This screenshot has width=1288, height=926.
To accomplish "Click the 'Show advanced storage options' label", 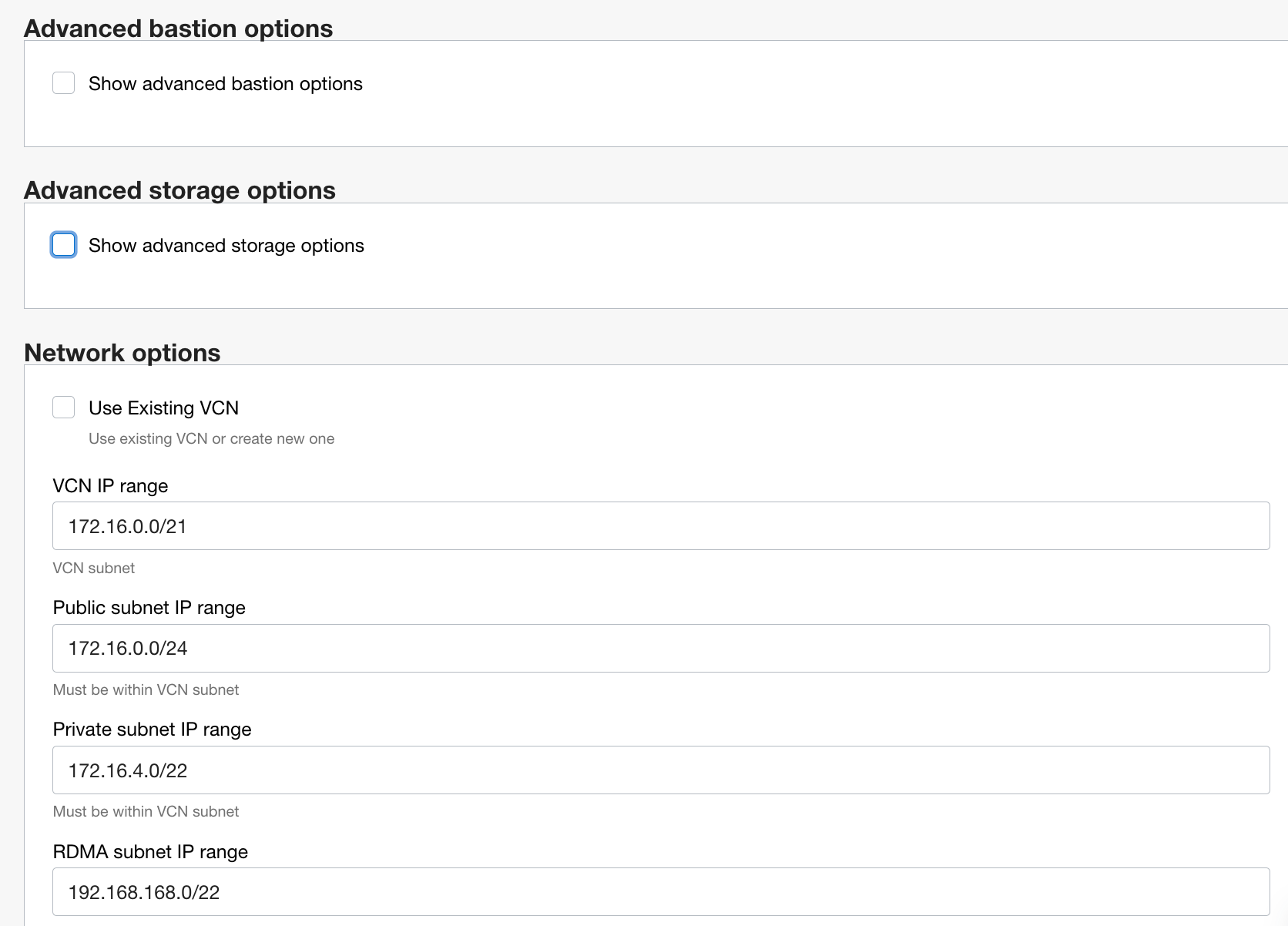I will 226,245.
